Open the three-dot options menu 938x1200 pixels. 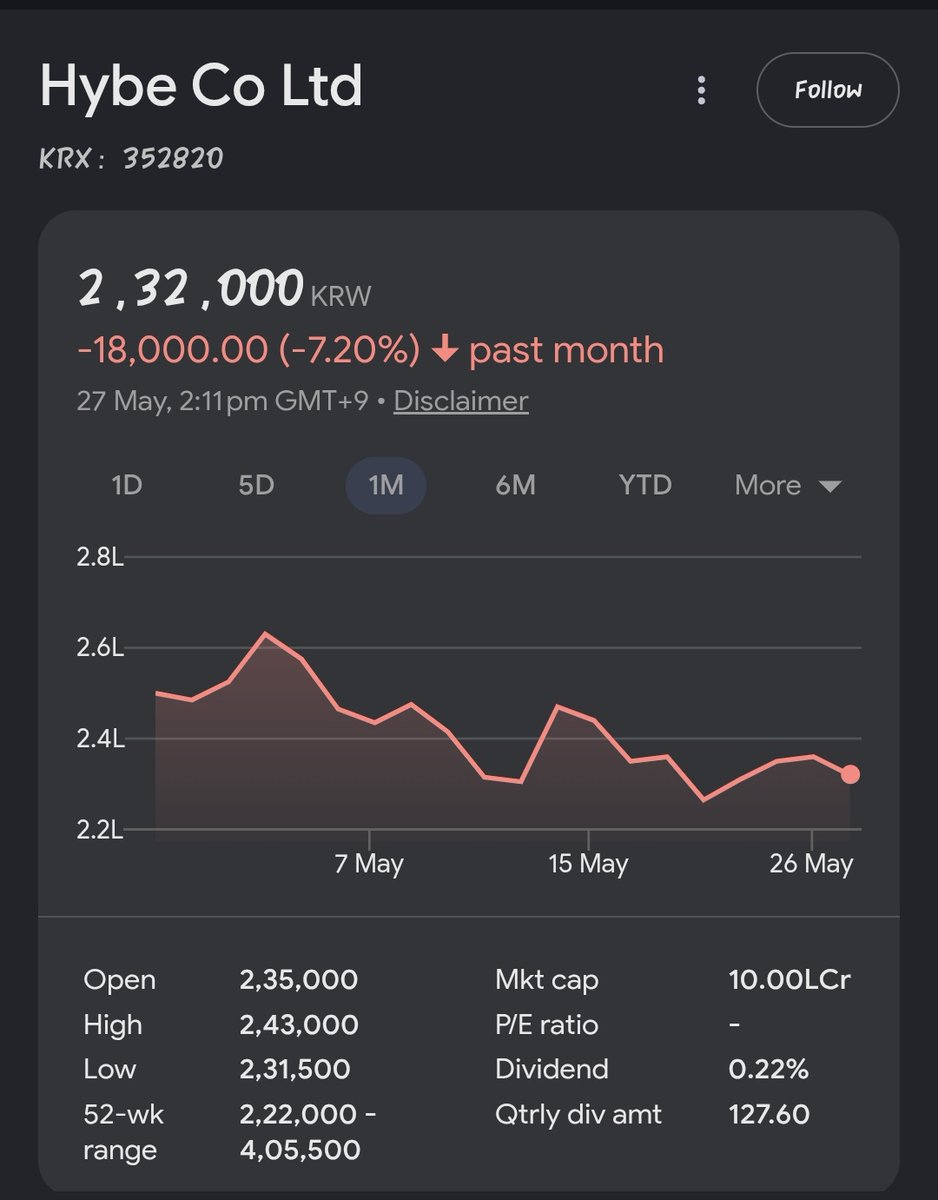701,90
